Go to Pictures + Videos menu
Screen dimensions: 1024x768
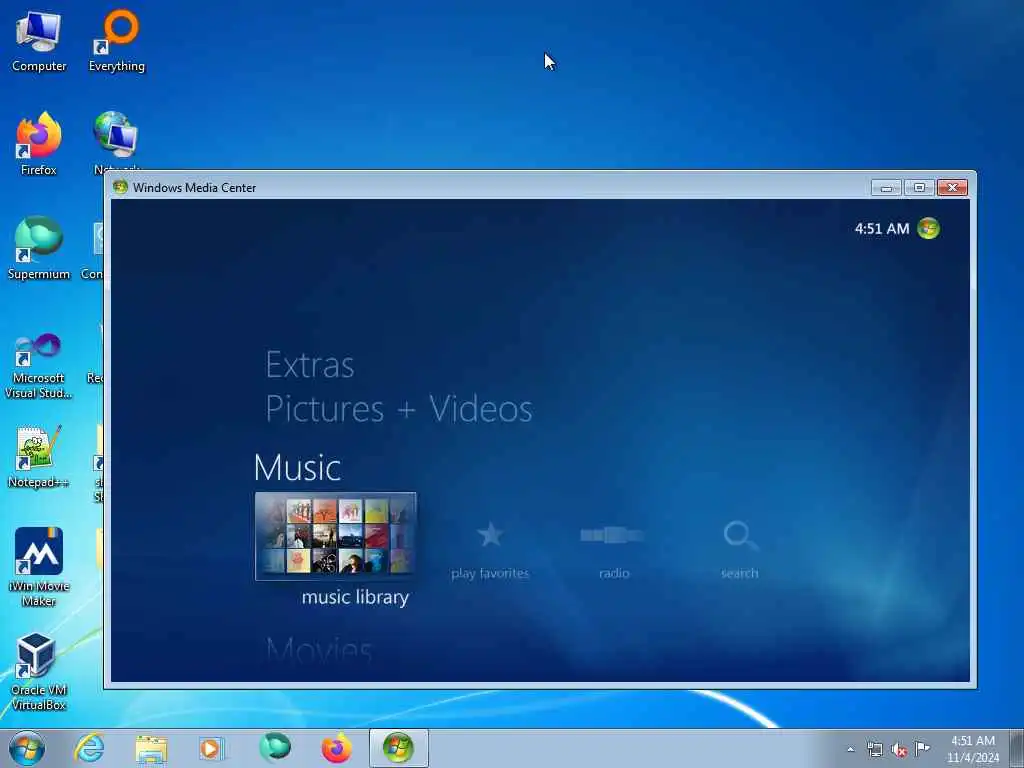(398, 409)
